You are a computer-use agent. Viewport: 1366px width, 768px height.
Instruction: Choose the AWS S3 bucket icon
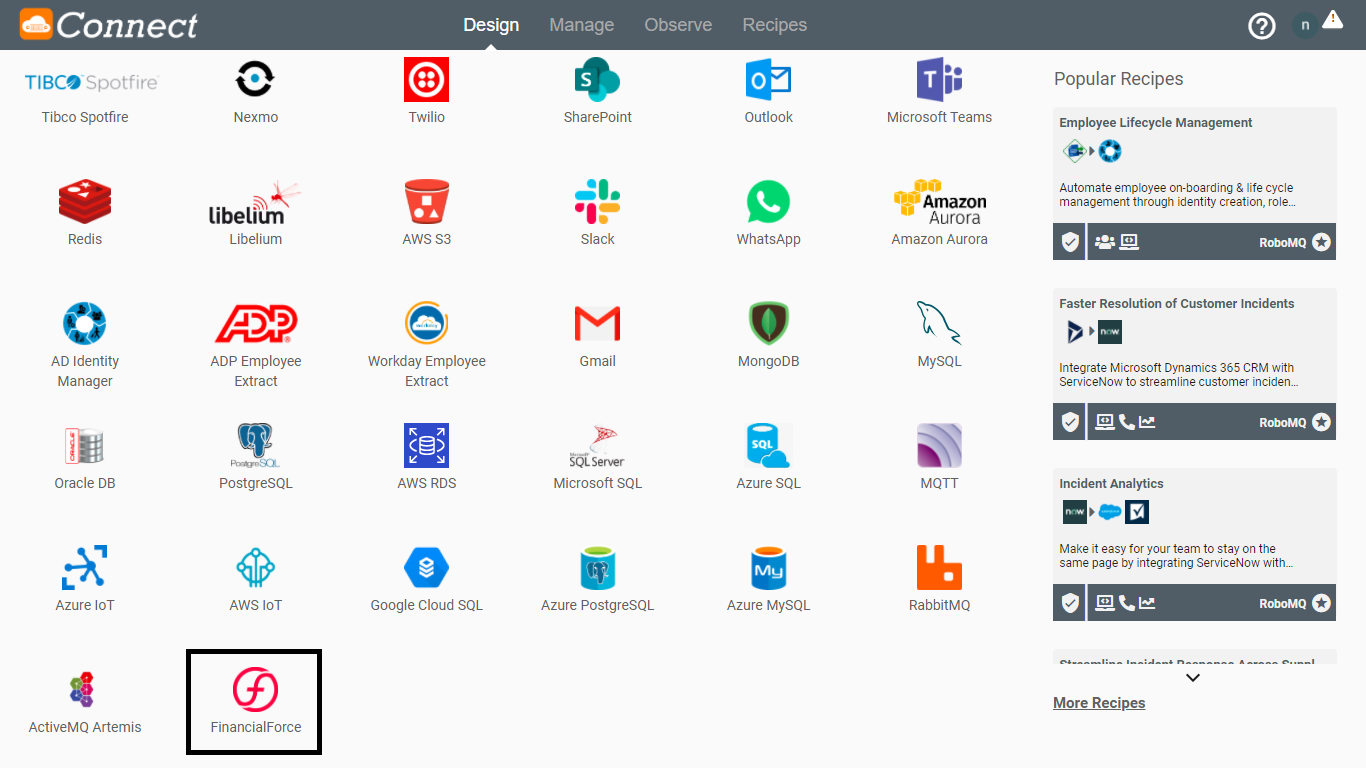click(x=426, y=201)
